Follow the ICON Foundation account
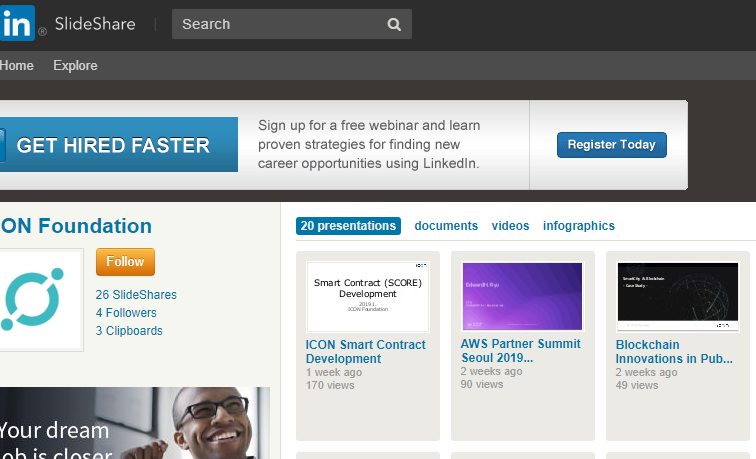Image resolution: width=756 pixels, height=459 pixels. coord(125,262)
